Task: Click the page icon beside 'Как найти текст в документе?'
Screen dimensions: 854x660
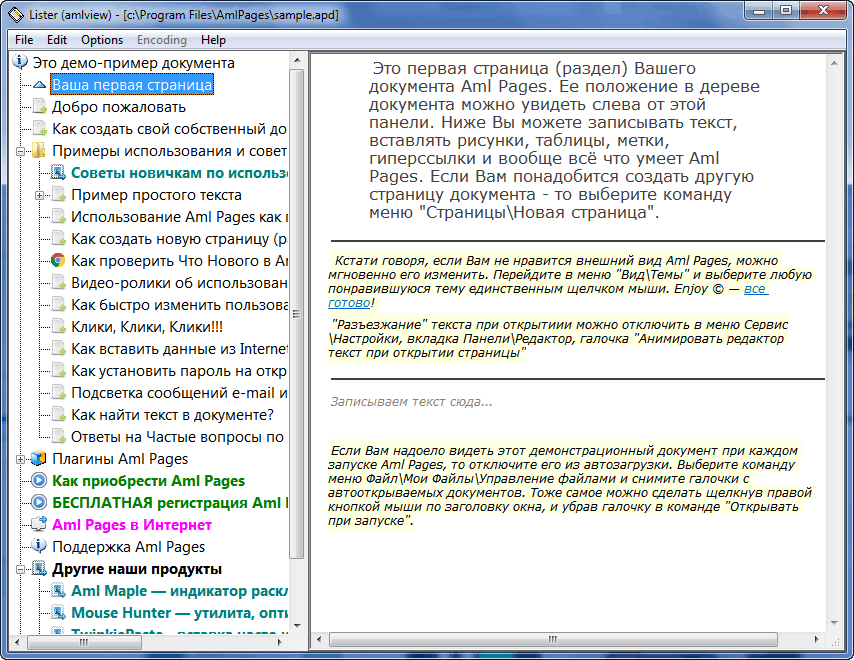Action: [58, 414]
